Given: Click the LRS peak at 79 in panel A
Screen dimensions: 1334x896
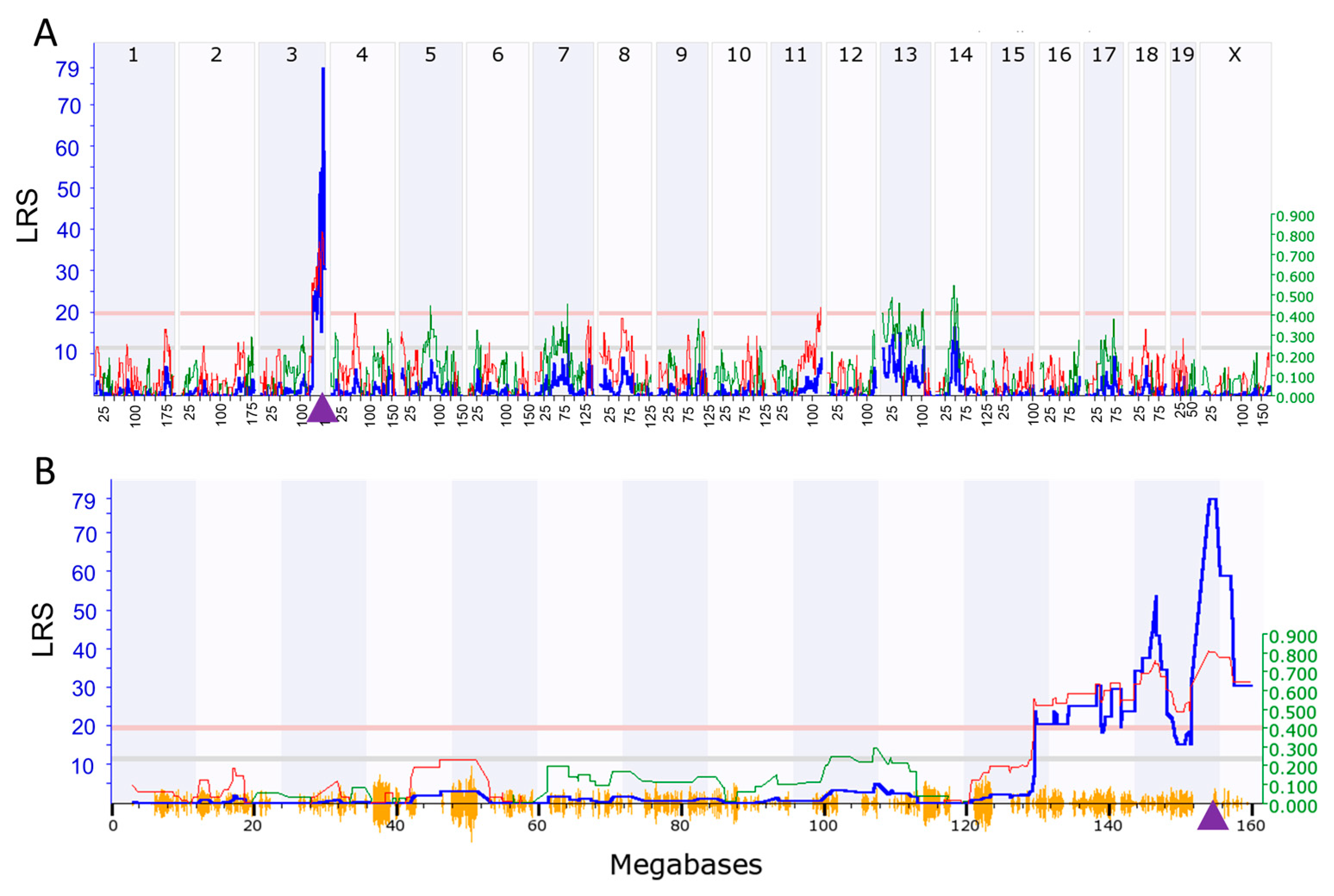Looking at the screenshot, I should [323, 70].
